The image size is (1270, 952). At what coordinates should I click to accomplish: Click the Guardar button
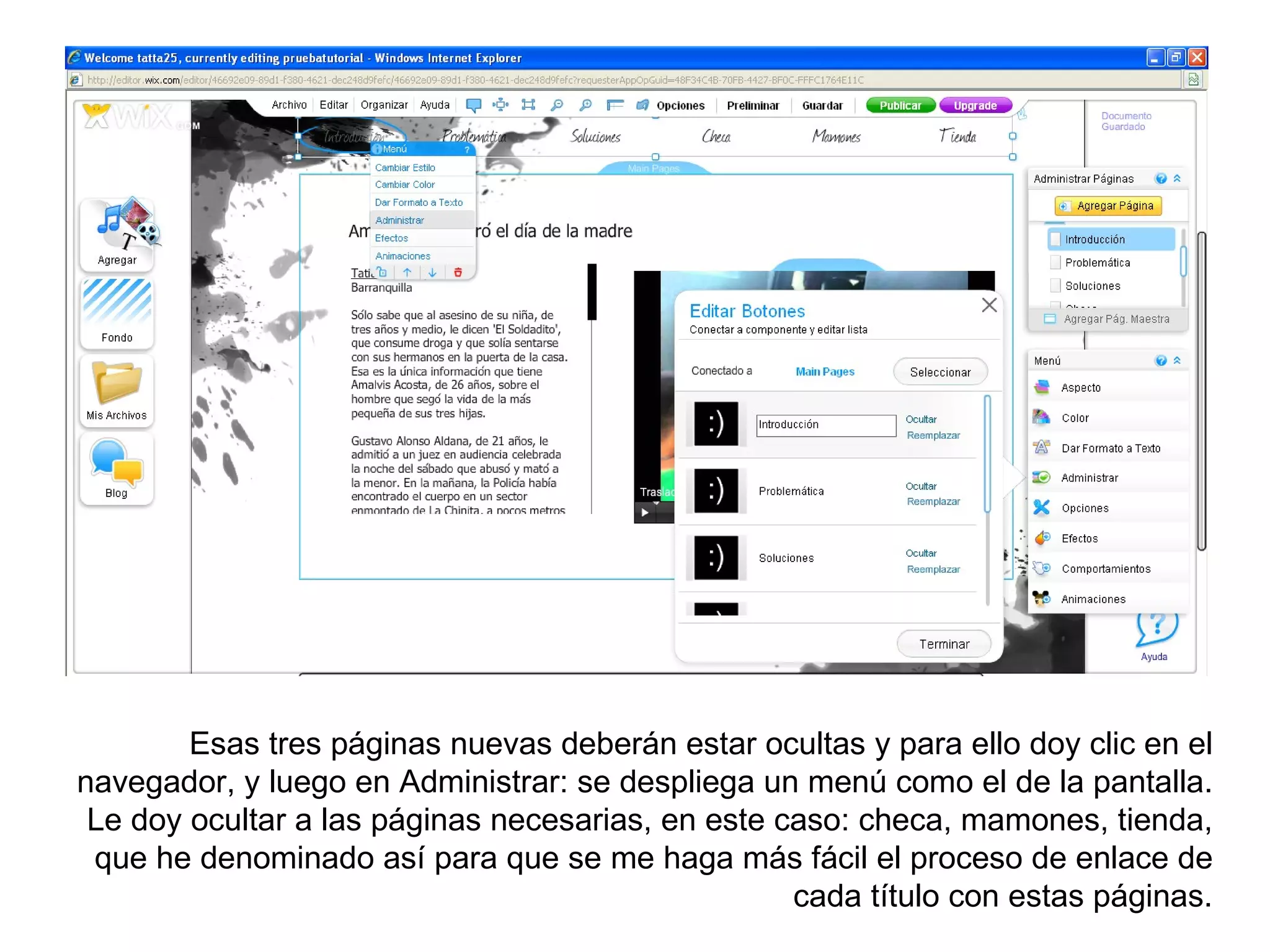point(822,105)
